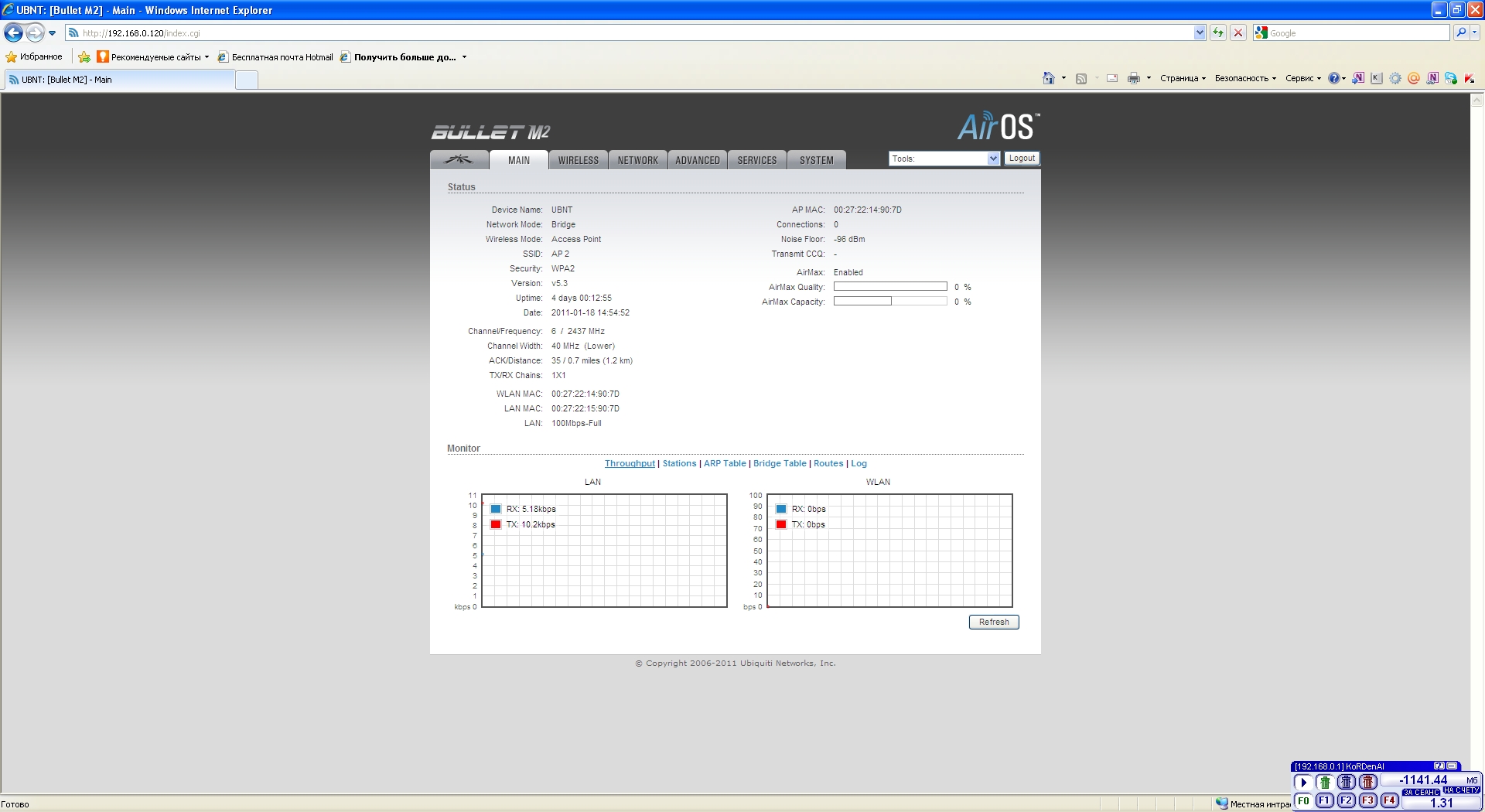Click the red Kaspersky URL check icon
Viewport: 1485px width, 812px height.
[1470, 78]
